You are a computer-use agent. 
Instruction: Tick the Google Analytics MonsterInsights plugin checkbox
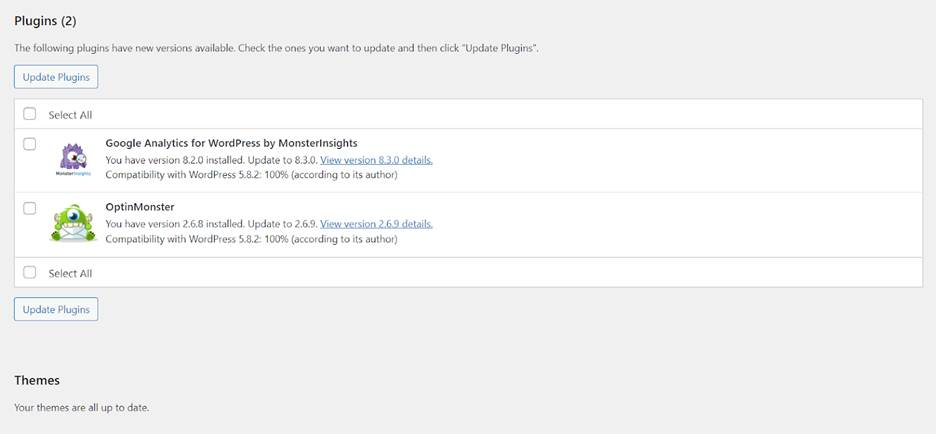(30, 144)
